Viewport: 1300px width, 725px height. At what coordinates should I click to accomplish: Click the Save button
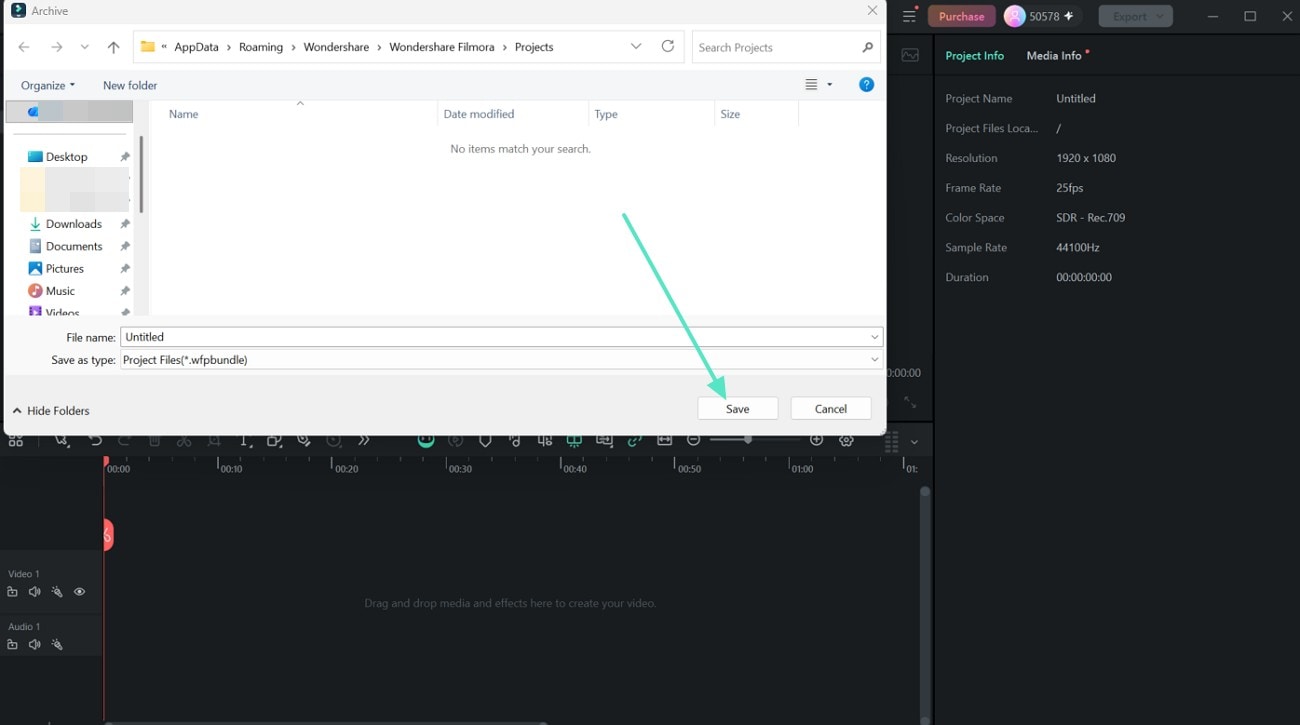(738, 409)
